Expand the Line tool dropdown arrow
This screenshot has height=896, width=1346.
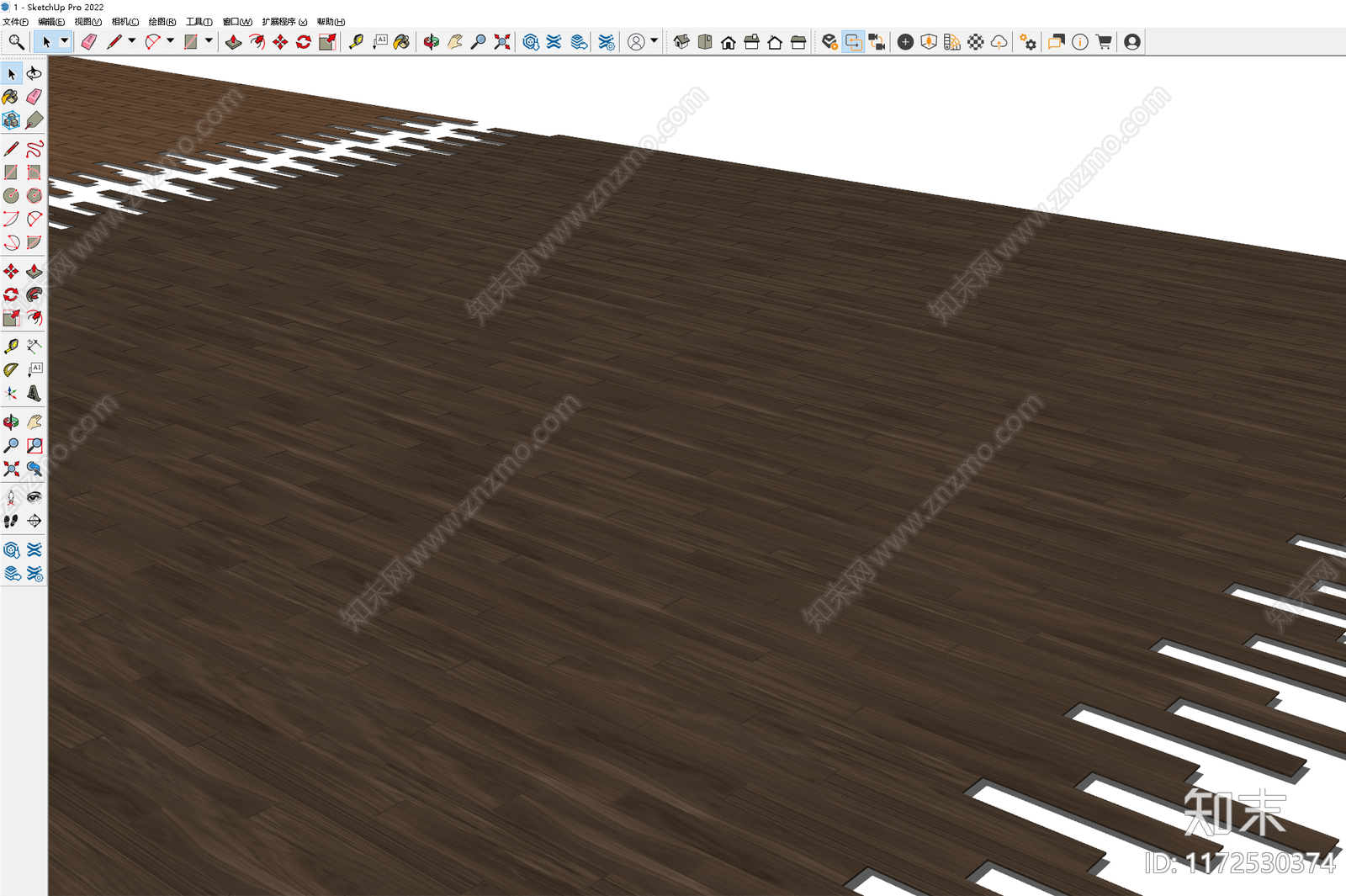click(x=132, y=41)
